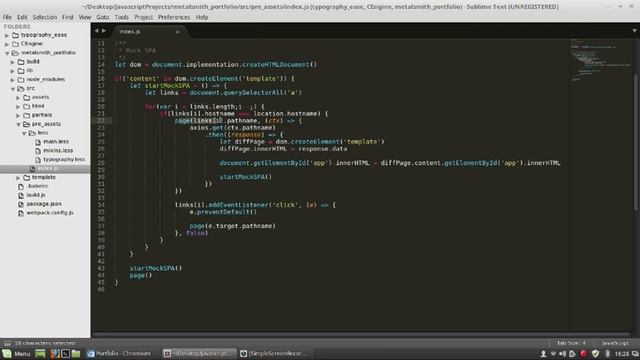640x360 pixels.
Task: Go to previous tab with left arrow
Action: coord(96,31)
